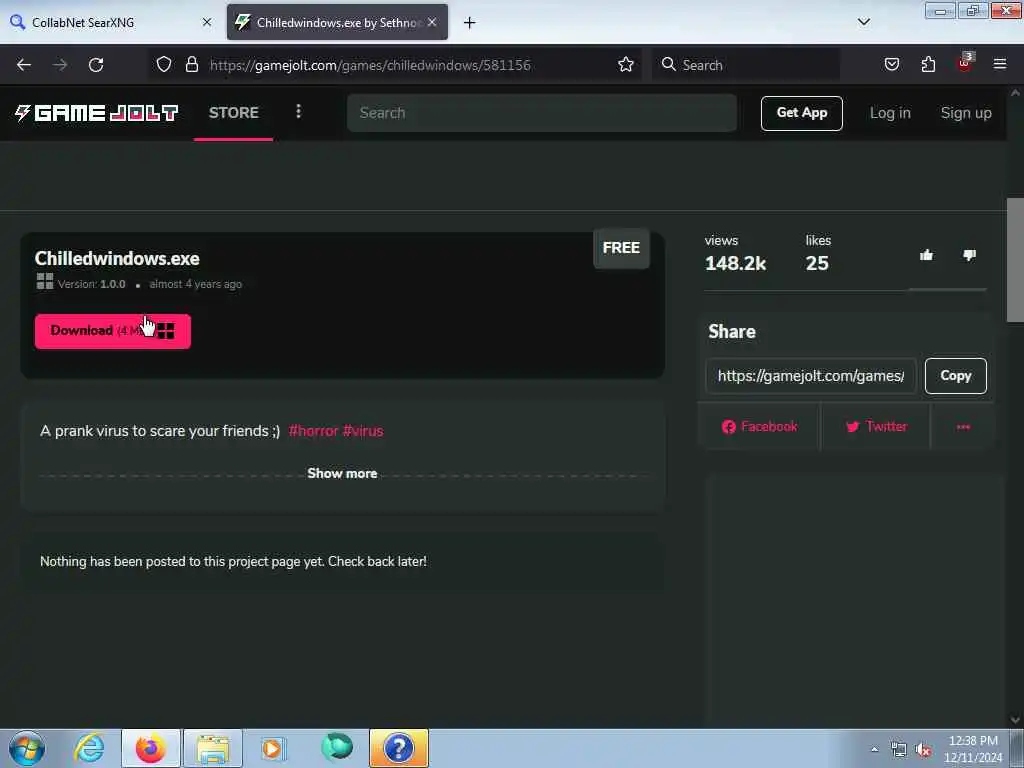Image resolution: width=1024 pixels, height=768 pixels.
Task: Open the Sign up link
Action: pos(966,113)
